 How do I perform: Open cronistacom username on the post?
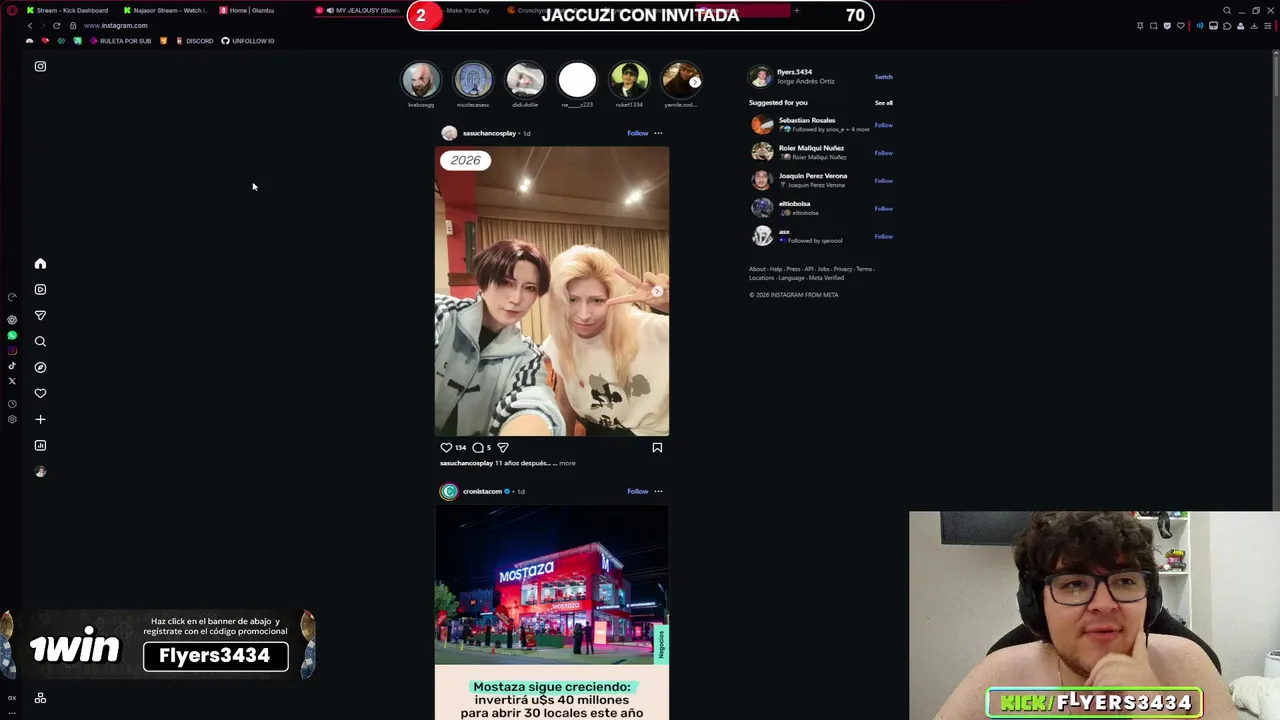(482, 491)
